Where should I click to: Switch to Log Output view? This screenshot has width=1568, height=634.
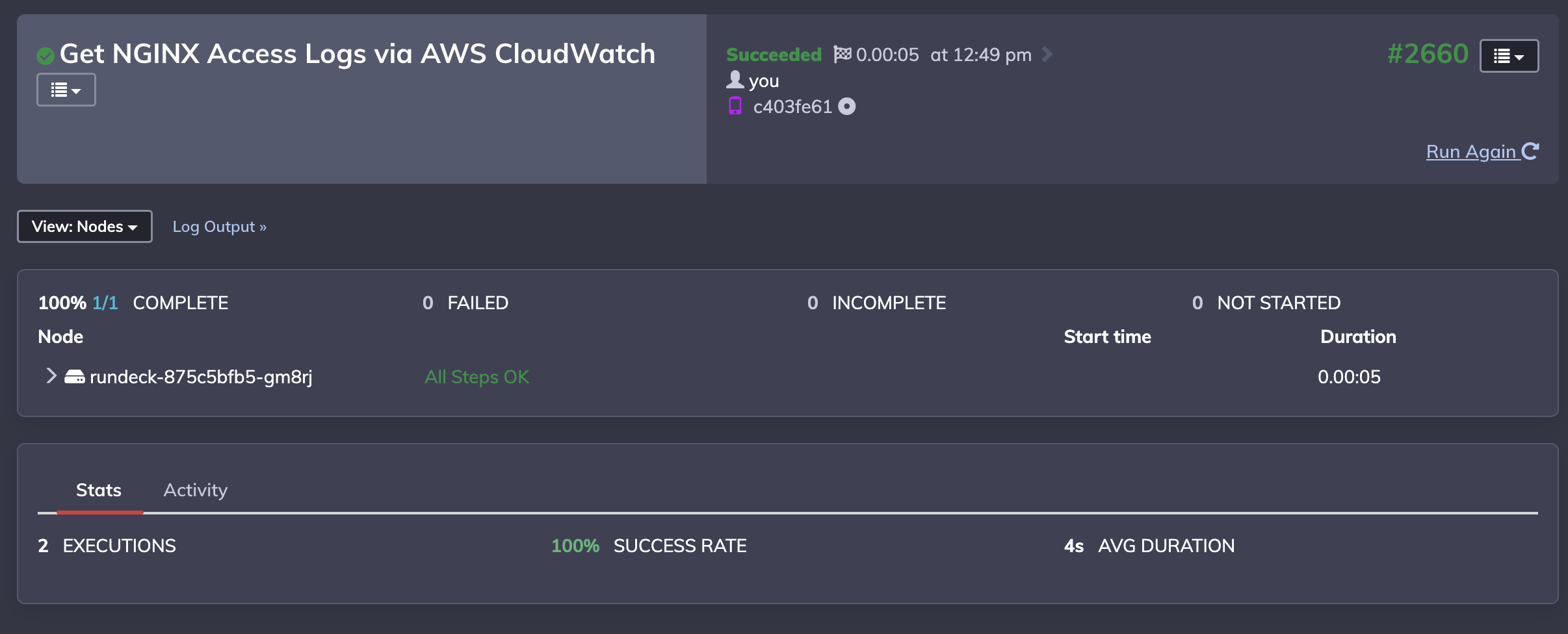(x=220, y=227)
